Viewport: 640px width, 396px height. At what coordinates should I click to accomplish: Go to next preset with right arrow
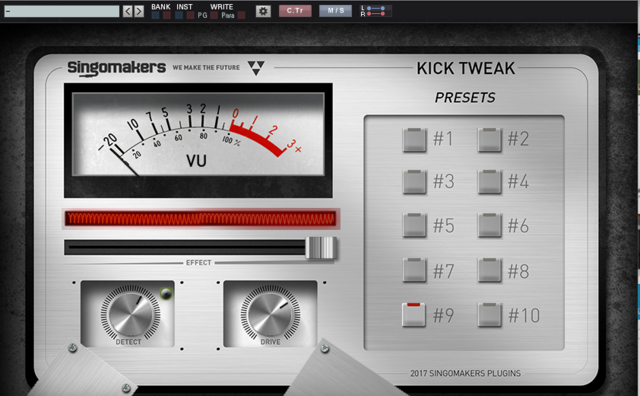[139, 11]
